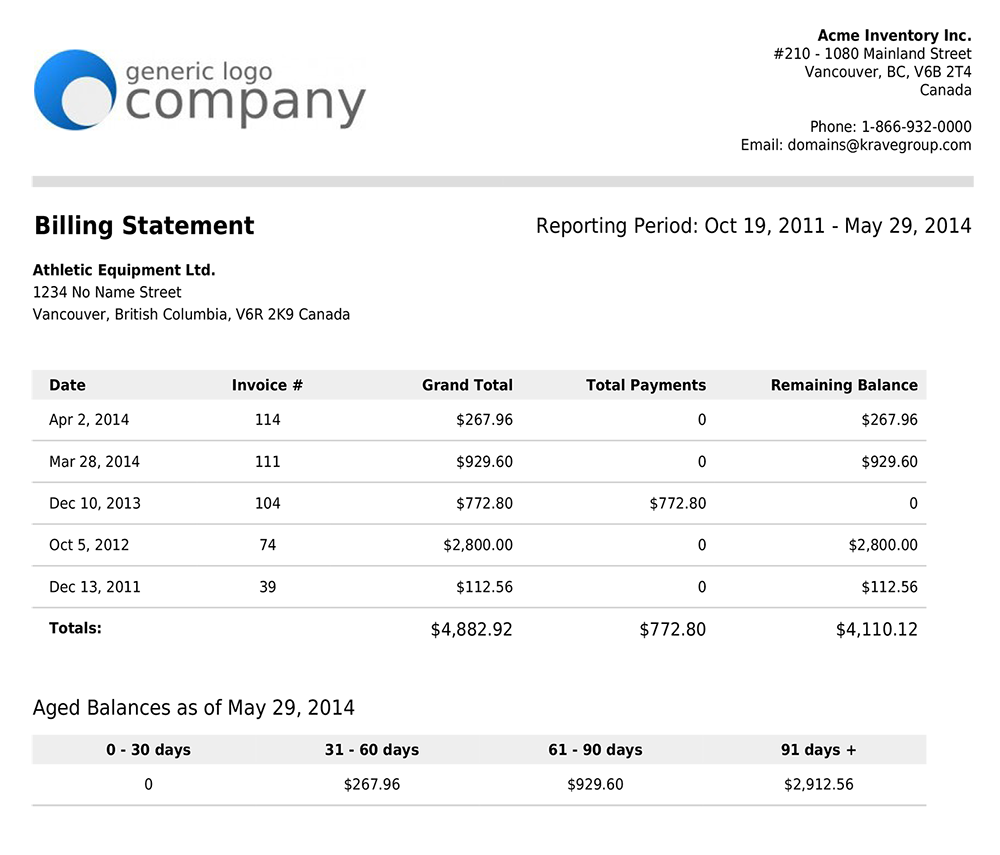Click the $772.80 payment for invoice 104
Viewport: 1000px width, 855px height.
click(x=678, y=503)
